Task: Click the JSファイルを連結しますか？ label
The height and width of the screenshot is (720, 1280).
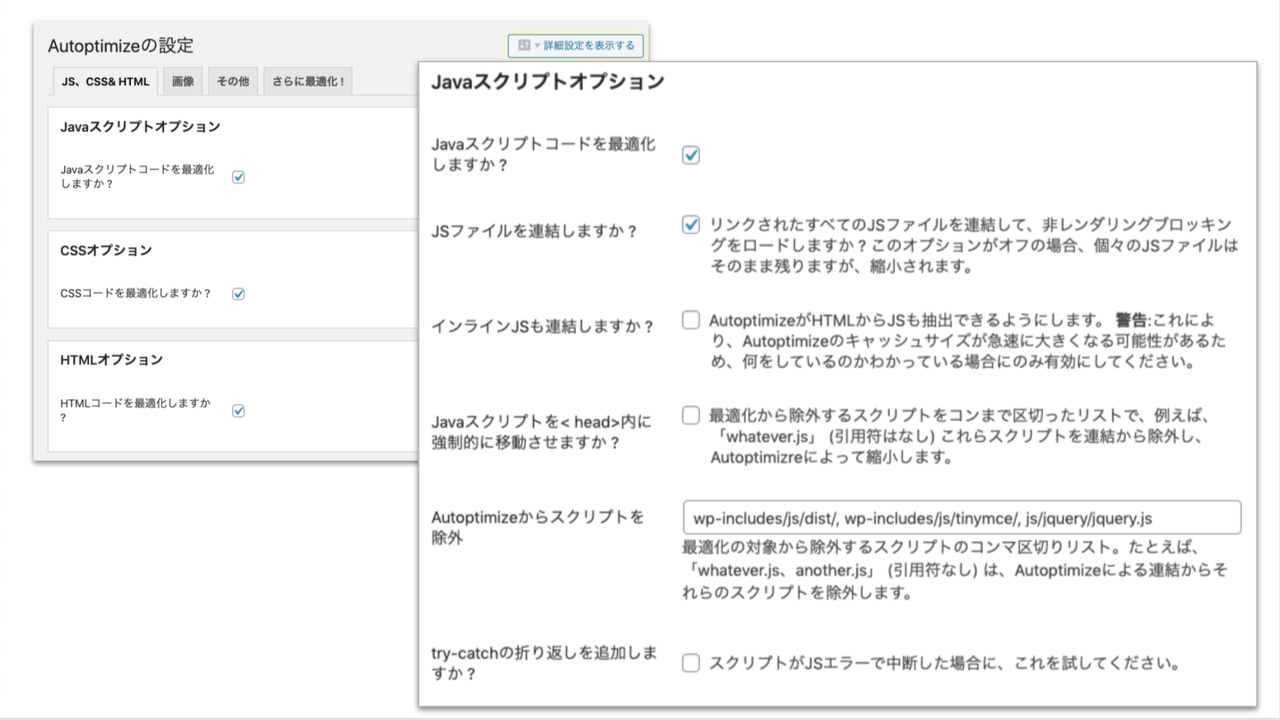Action: pyautogui.click(x=535, y=231)
